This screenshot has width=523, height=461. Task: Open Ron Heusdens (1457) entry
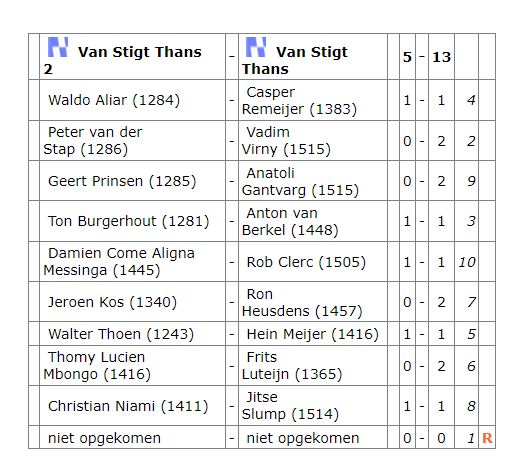click(x=302, y=303)
